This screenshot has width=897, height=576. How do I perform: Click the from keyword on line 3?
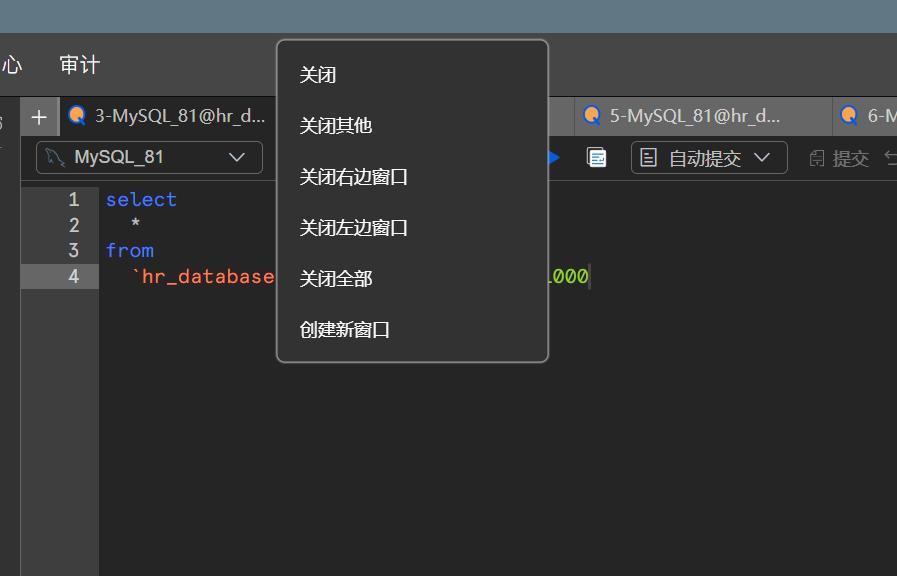click(x=130, y=251)
